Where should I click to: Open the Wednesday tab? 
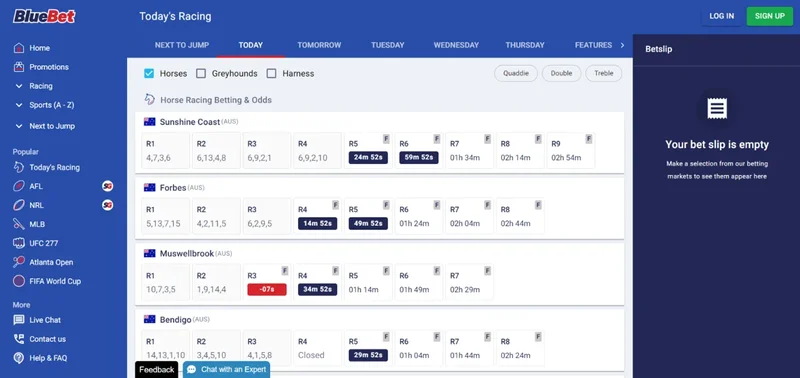click(456, 45)
